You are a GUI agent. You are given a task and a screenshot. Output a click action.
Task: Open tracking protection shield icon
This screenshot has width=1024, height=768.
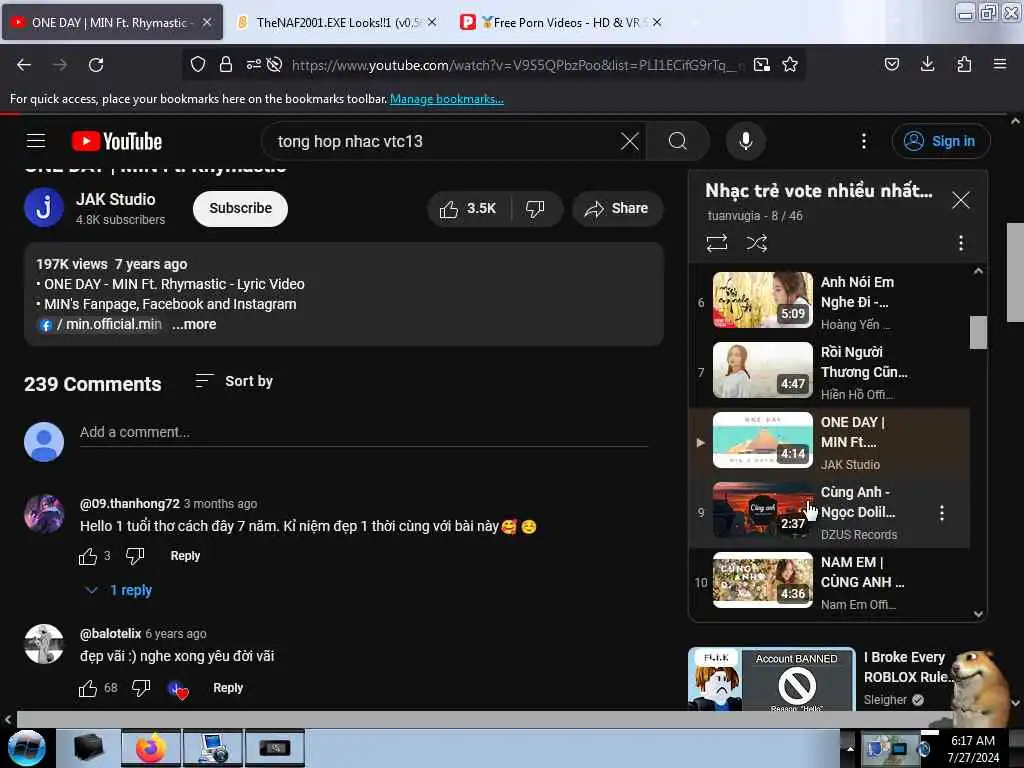pyautogui.click(x=198, y=65)
